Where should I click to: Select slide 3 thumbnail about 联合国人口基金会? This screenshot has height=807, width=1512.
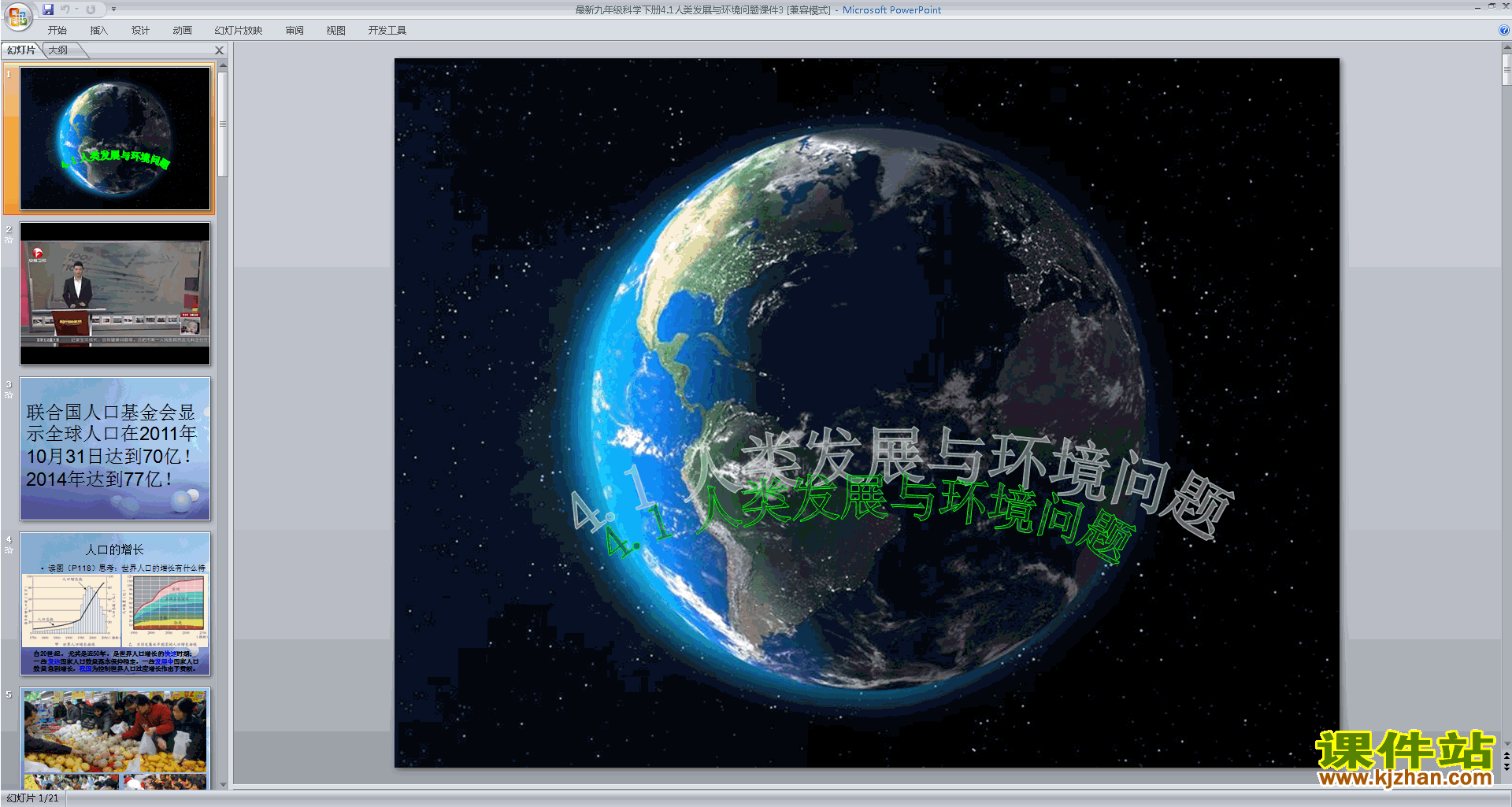[x=115, y=449]
